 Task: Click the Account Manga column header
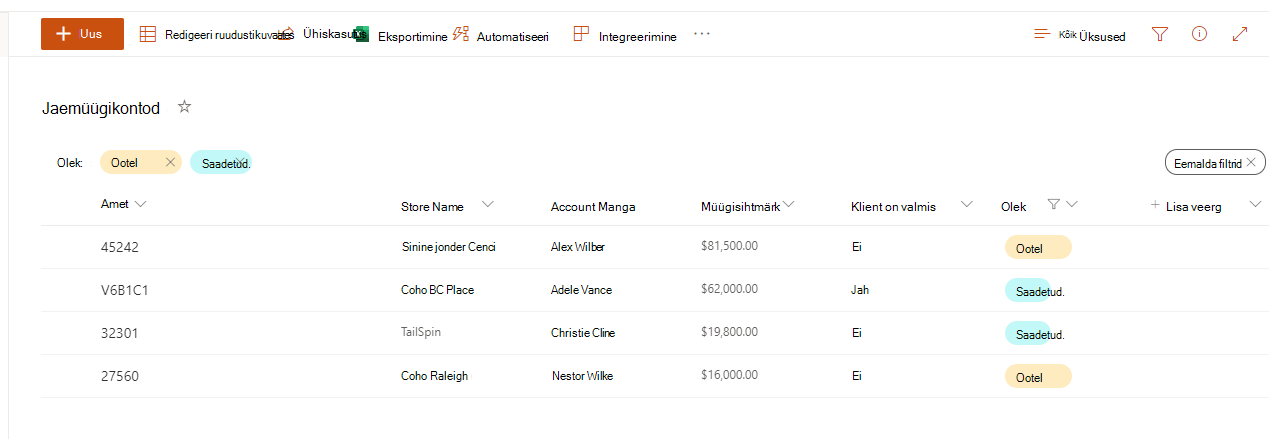pos(593,207)
